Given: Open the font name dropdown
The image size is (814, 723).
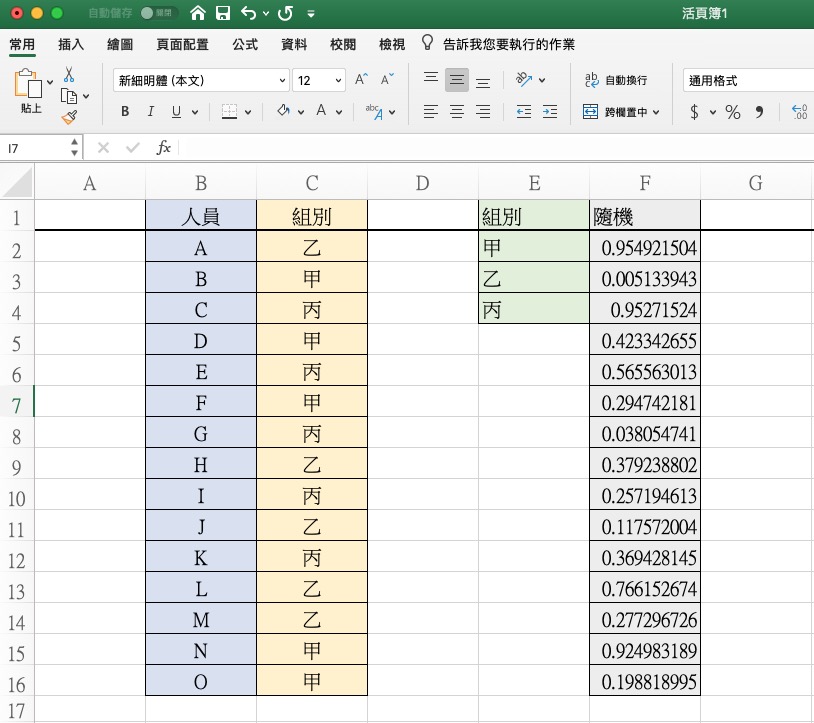Looking at the screenshot, I should (x=282, y=81).
